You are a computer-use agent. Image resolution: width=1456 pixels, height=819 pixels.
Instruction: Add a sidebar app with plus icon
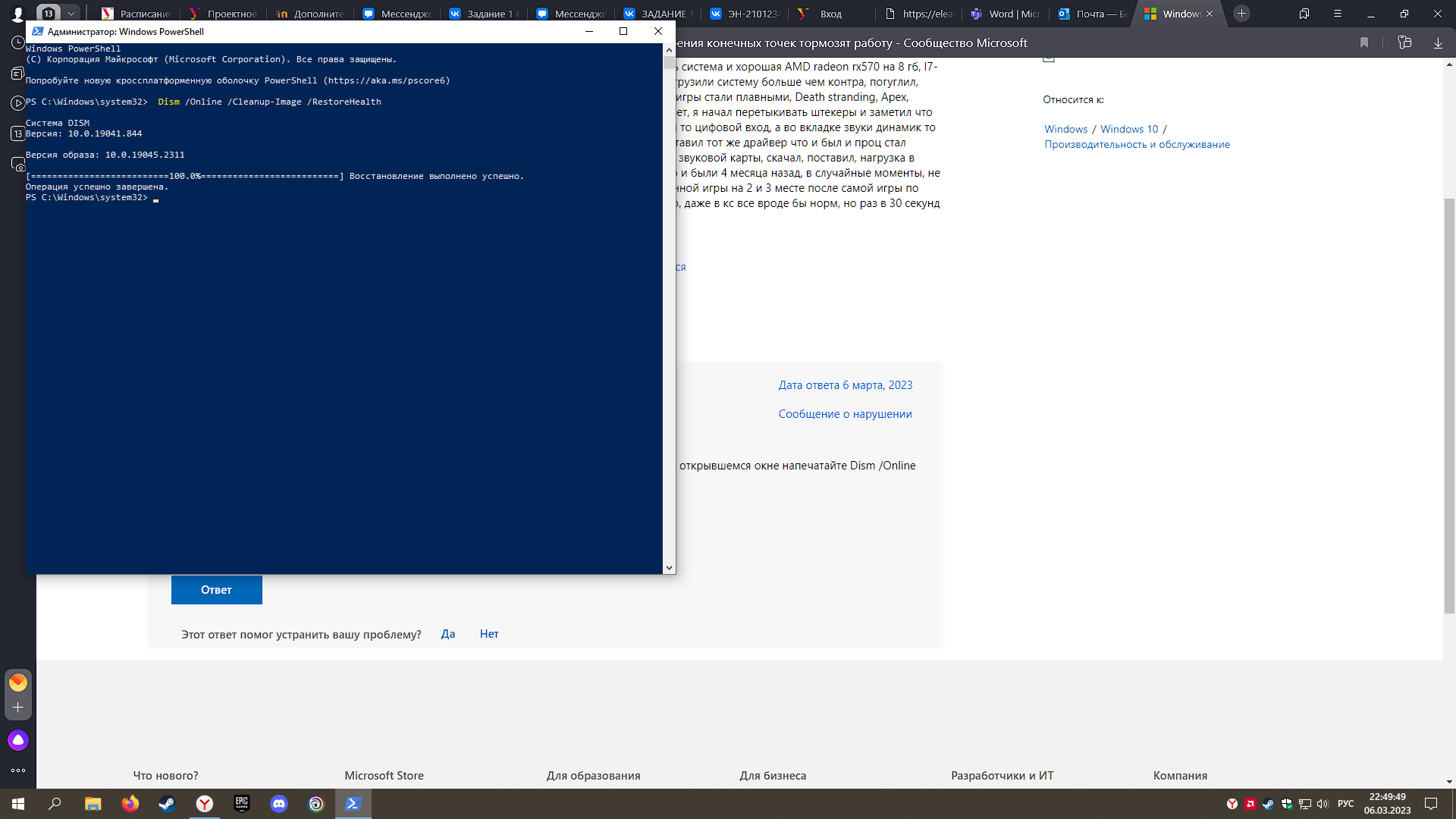[18, 708]
